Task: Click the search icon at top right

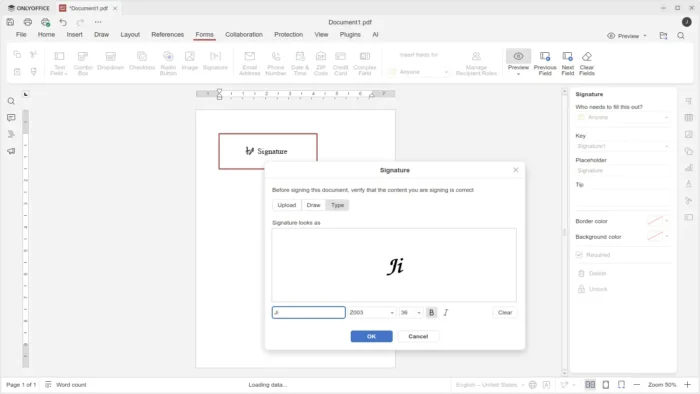Action: point(681,36)
